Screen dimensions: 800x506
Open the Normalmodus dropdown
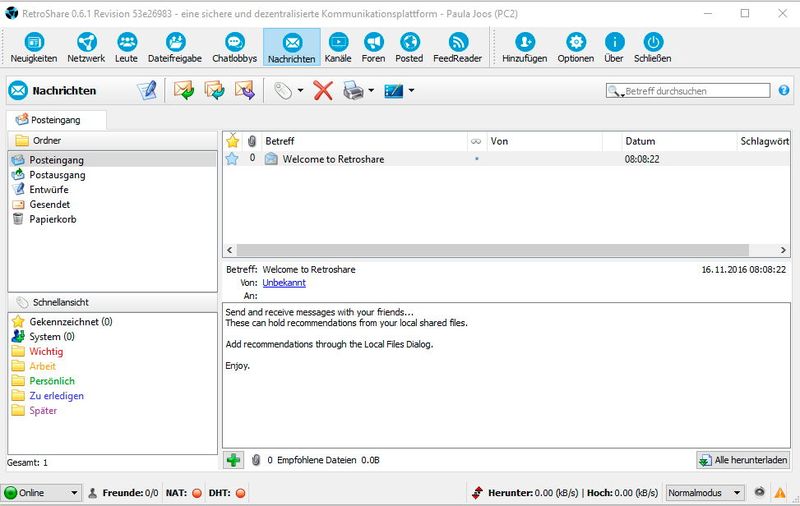tap(704, 493)
